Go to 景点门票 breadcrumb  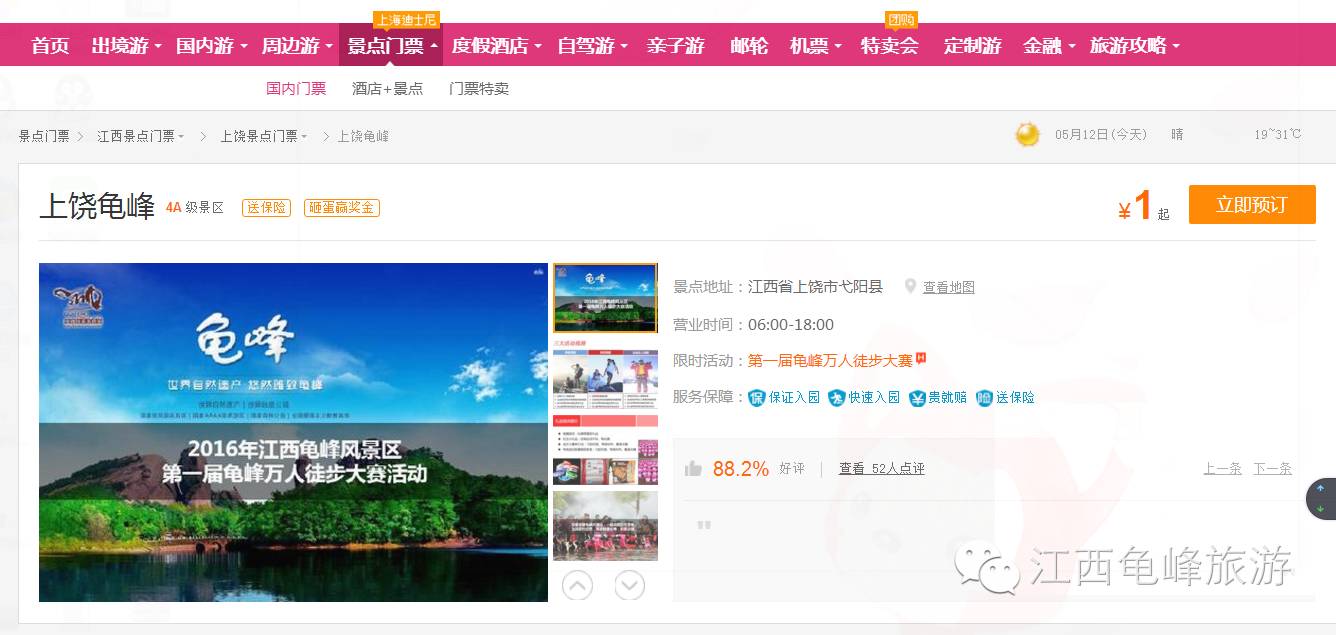point(44,136)
